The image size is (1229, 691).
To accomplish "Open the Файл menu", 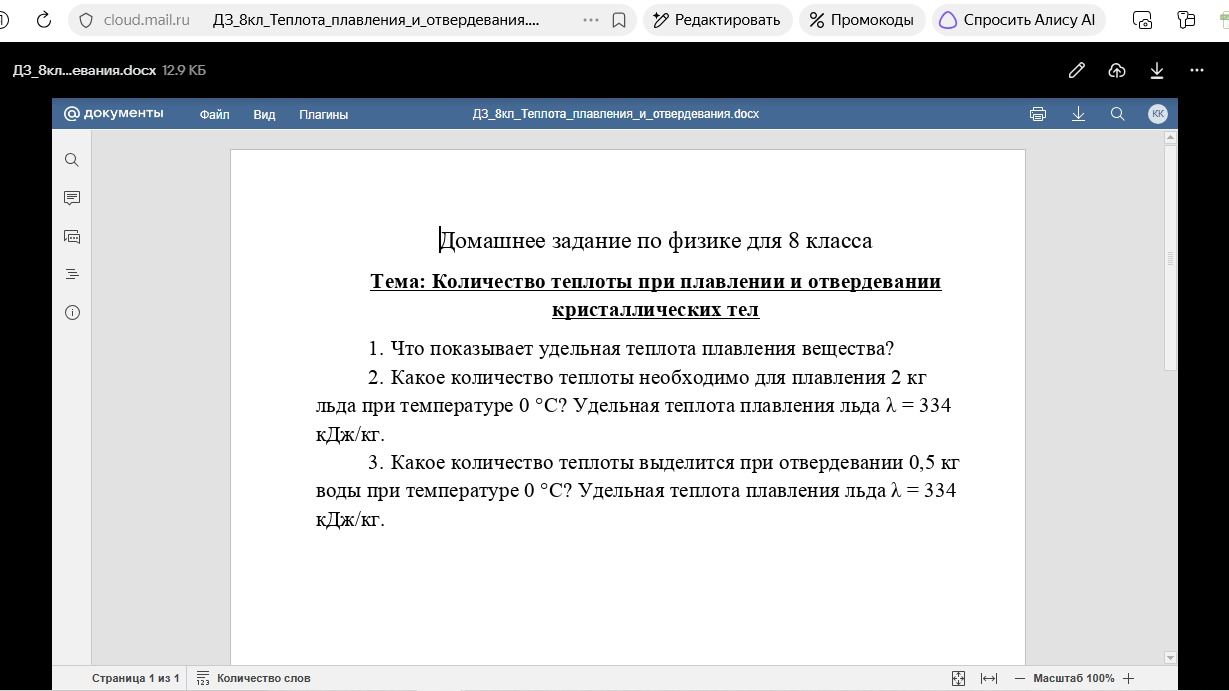I will [214, 114].
